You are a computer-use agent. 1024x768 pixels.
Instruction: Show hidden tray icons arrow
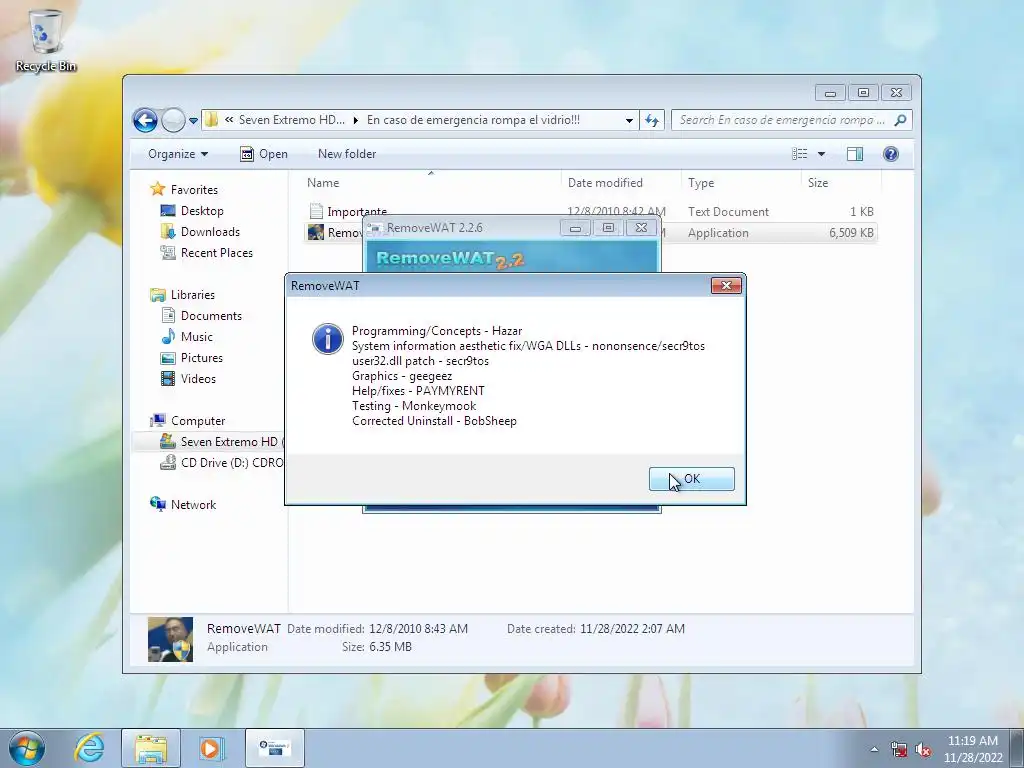tap(874, 749)
